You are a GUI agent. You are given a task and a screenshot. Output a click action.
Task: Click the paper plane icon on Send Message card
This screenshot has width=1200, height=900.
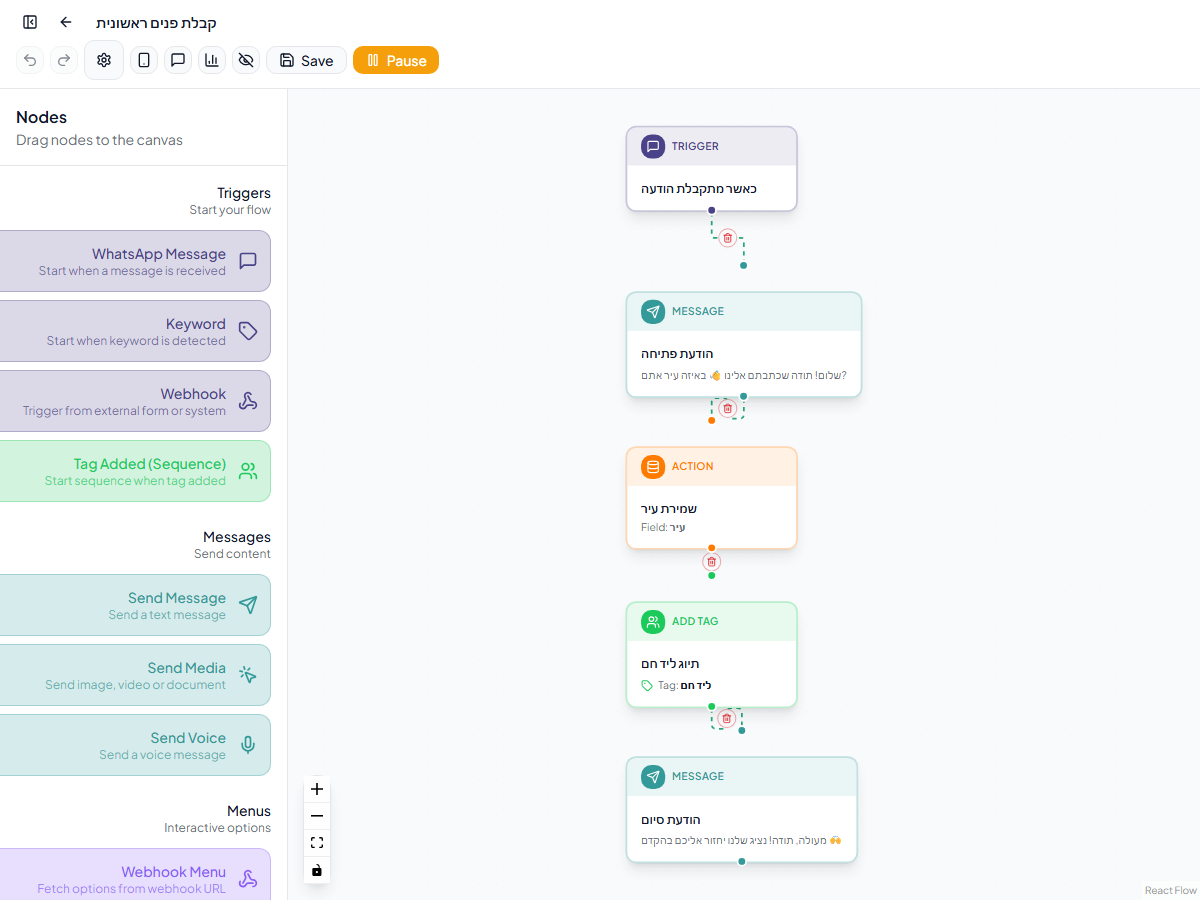pos(248,605)
